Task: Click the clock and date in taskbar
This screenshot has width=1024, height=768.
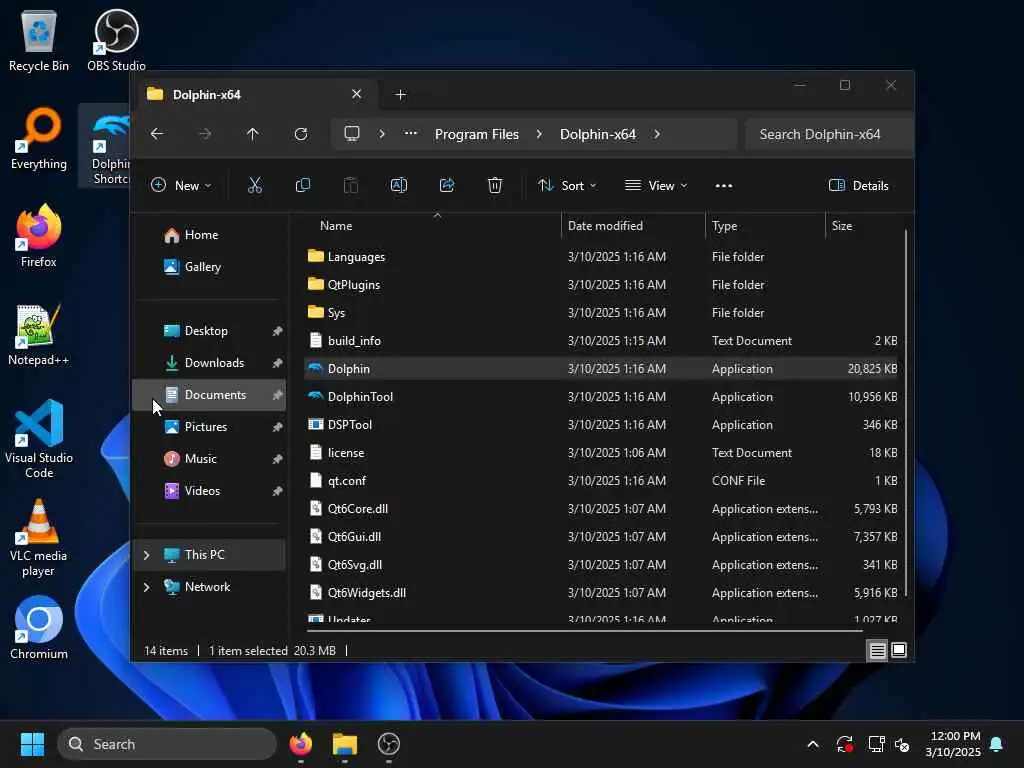Action: [x=953, y=744]
